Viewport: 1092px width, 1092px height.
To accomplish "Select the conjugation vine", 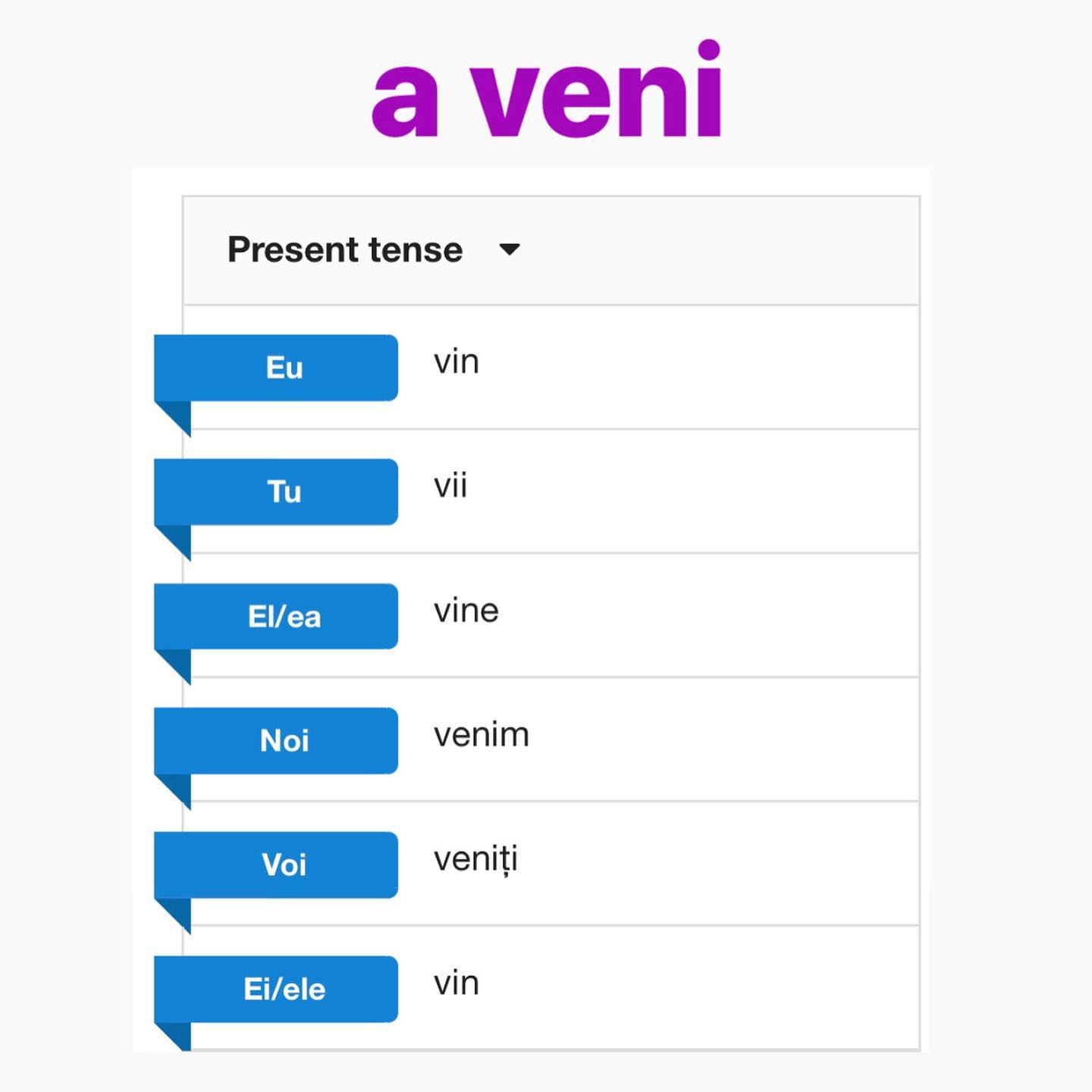I will (466, 610).
